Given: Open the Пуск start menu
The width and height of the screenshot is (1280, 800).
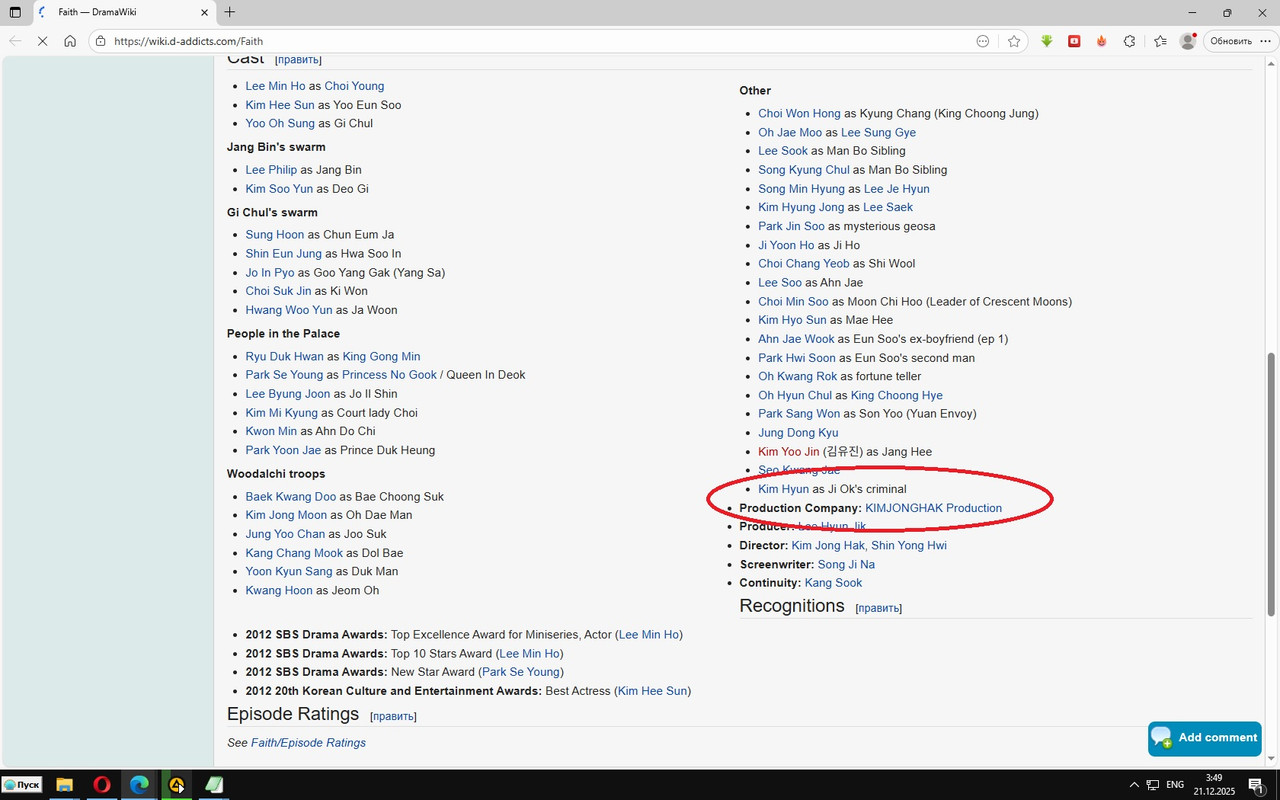Looking at the screenshot, I should coord(22,785).
